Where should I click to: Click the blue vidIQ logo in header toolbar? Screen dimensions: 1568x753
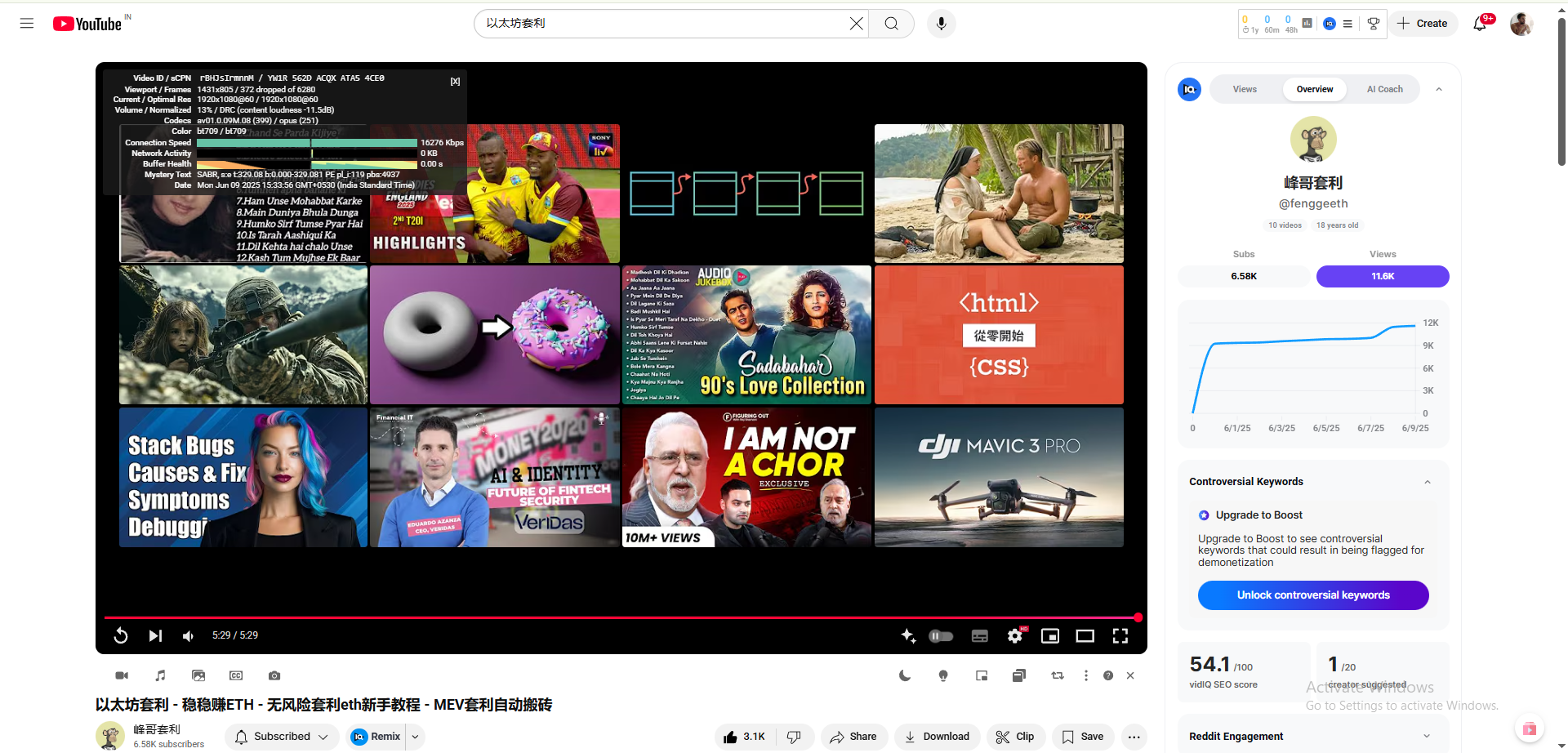1330,24
